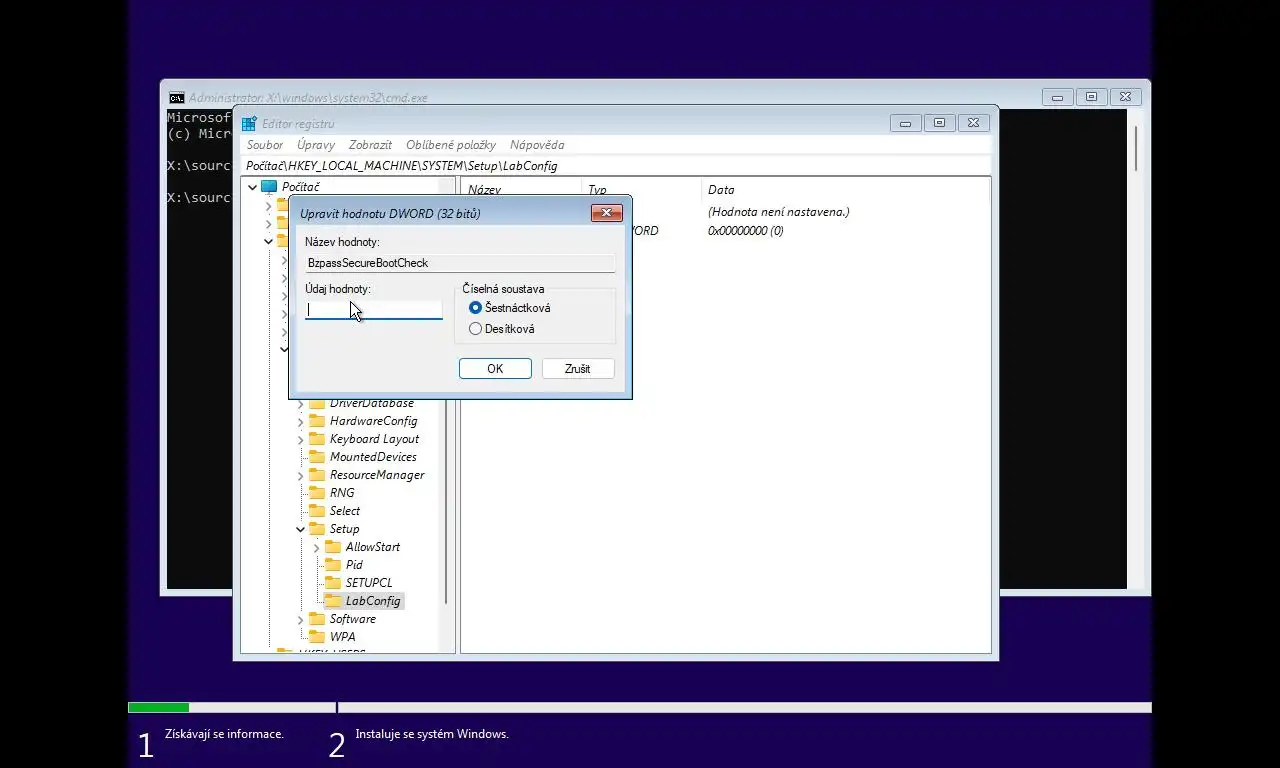Screen dimensions: 1280x768
Task: Confirm the DWORD value with OK
Action: pos(495,369)
